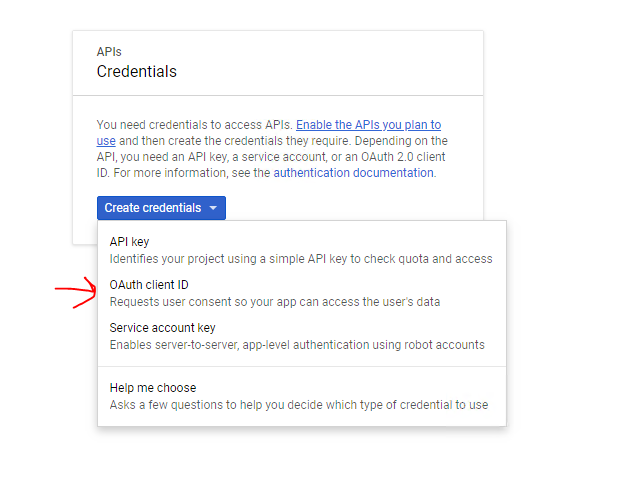Click the red arrow annotation
This screenshot has height=483, width=621.
coord(76,292)
